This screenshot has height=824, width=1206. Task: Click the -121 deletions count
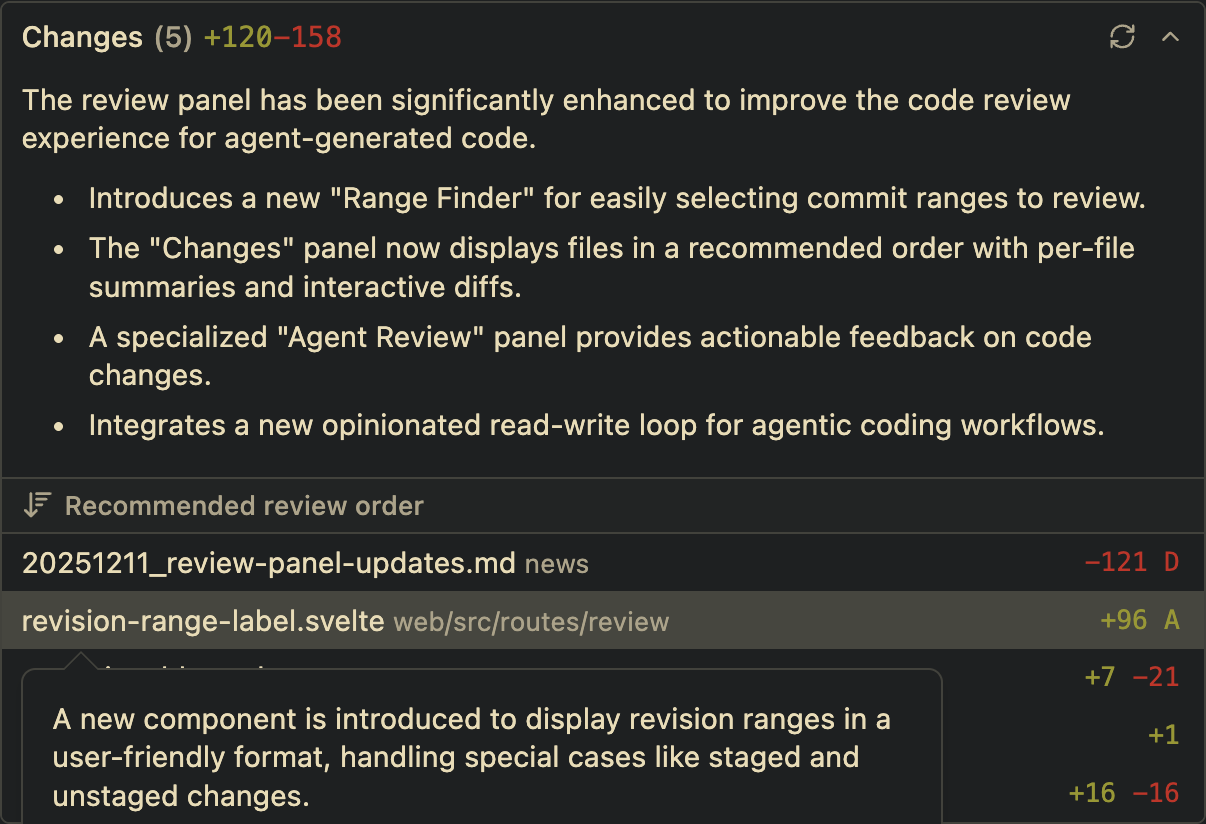pyautogui.click(x=1115, y=562)
